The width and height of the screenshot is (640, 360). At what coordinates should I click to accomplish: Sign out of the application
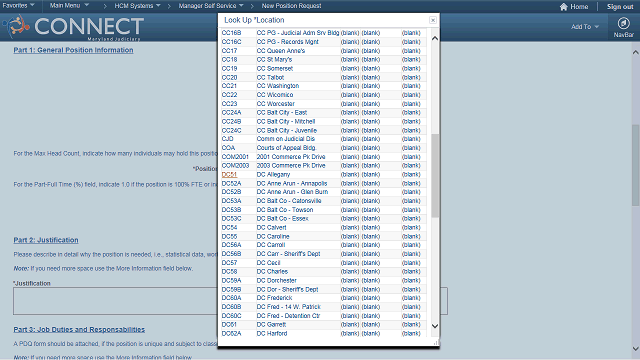pos(620,7)
